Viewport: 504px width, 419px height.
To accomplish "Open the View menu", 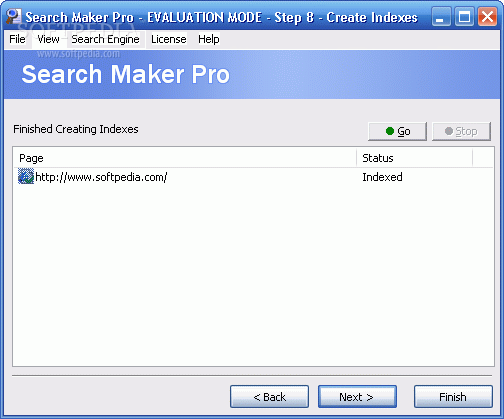I will pos(48,39).
